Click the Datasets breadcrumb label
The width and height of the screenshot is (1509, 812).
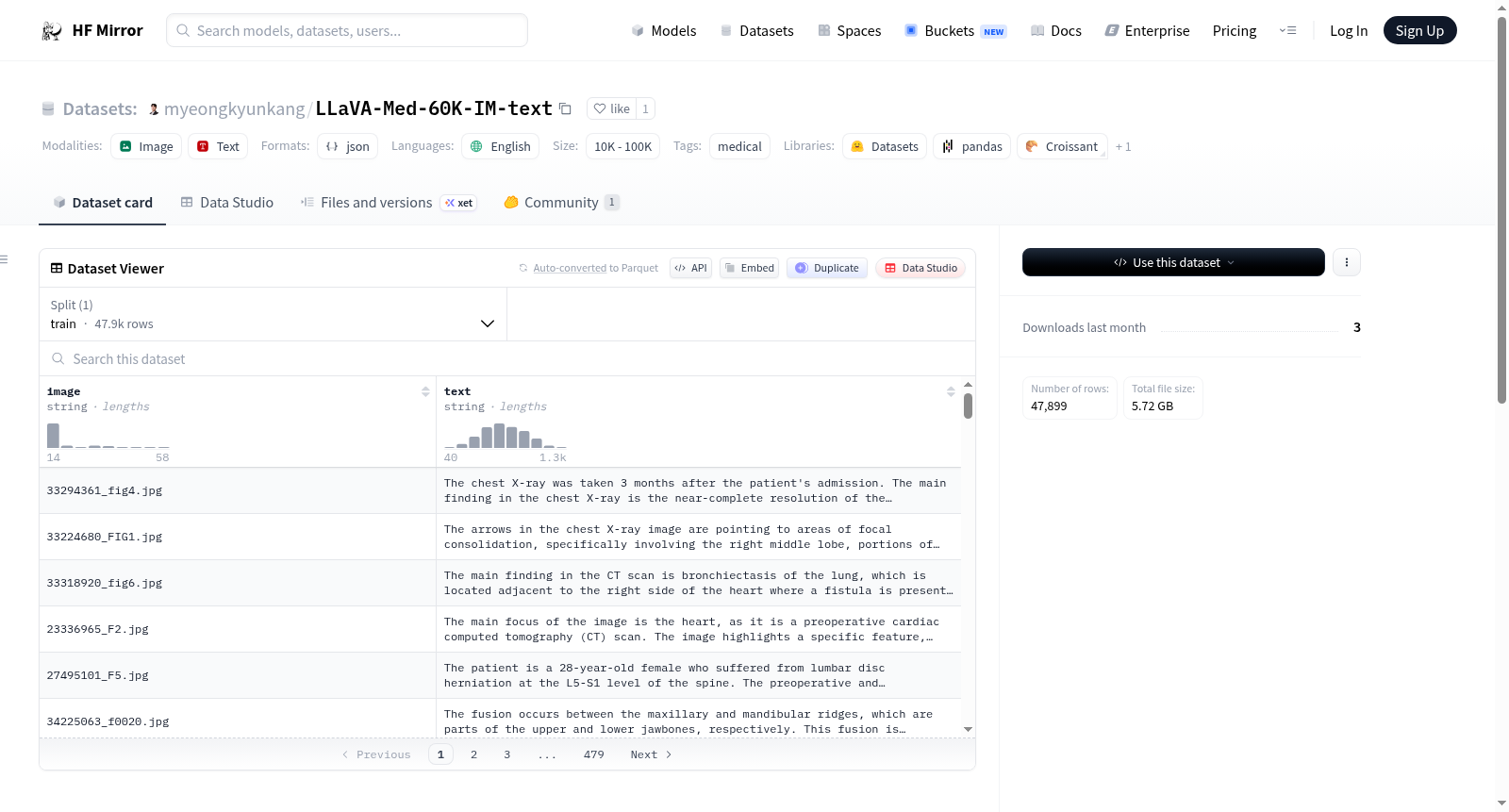(100, 109)
